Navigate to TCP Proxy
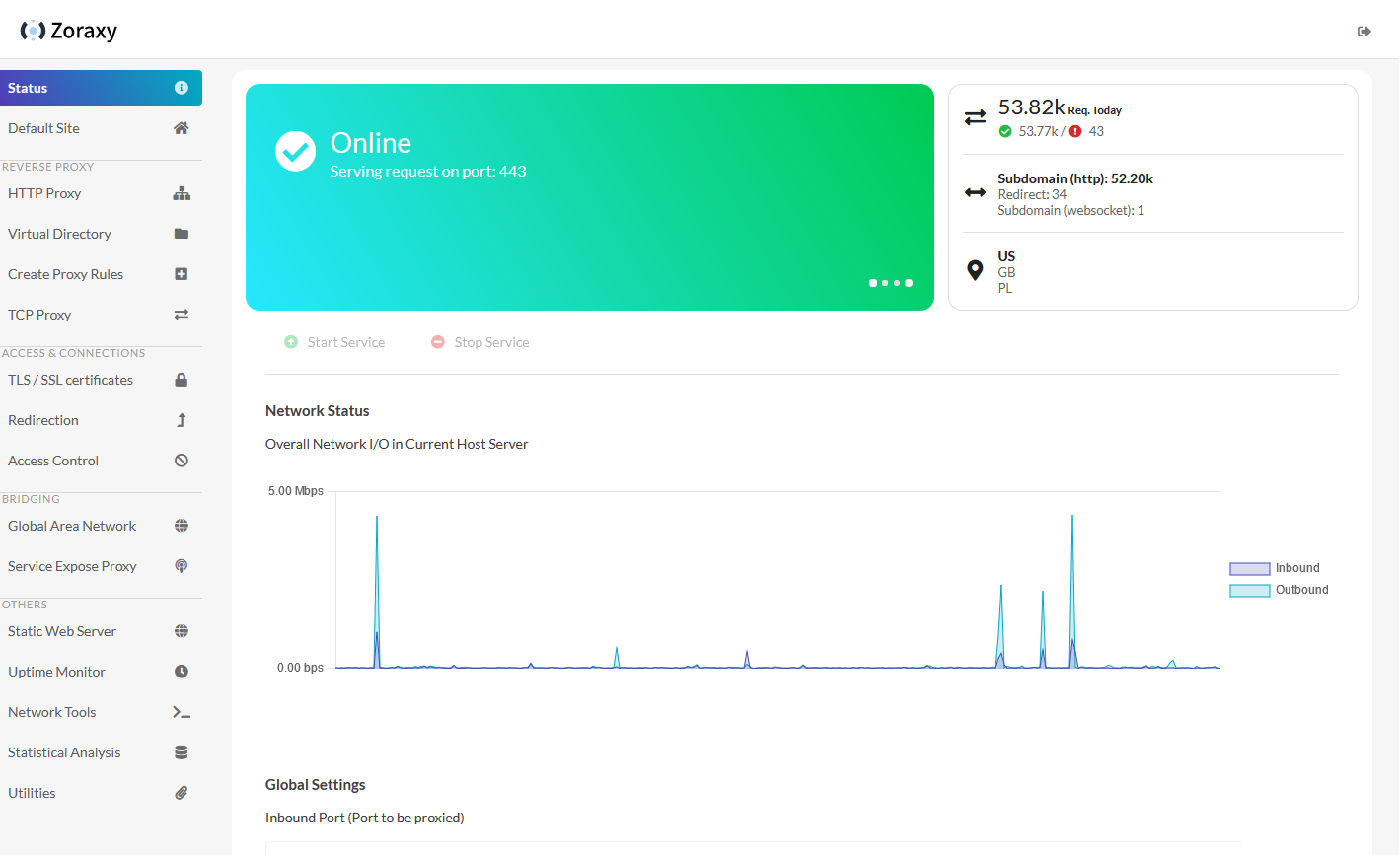Screen dimensions: 1400x855 [101, 315]
